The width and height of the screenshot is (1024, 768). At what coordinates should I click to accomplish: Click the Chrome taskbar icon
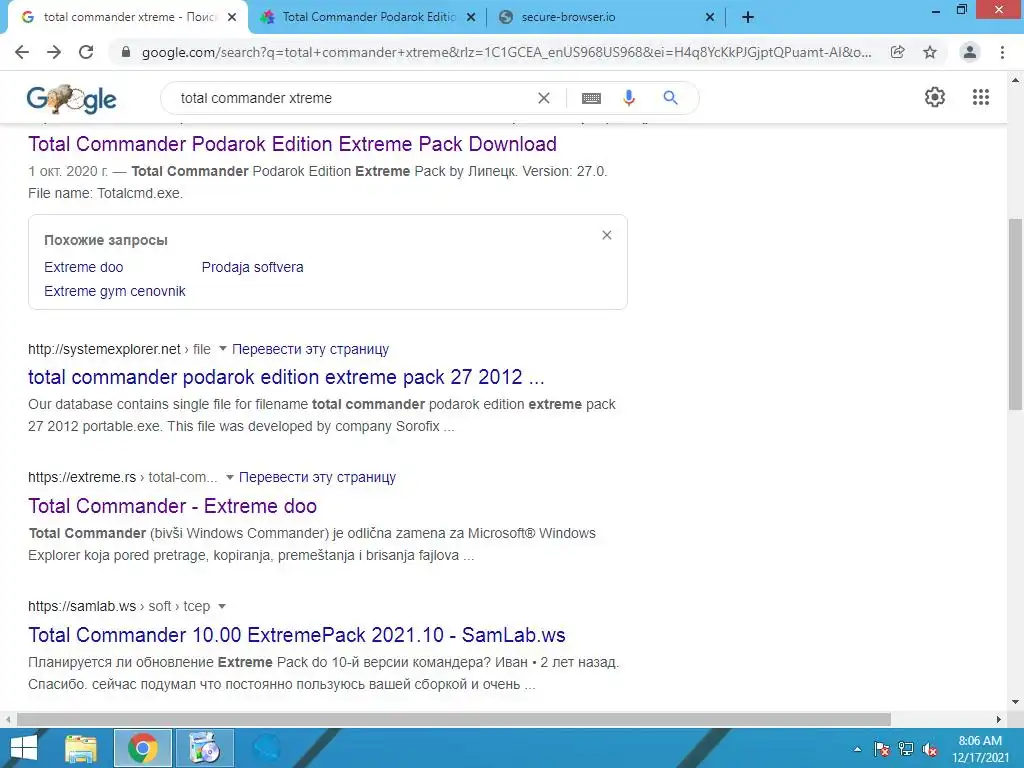(143, 748)
